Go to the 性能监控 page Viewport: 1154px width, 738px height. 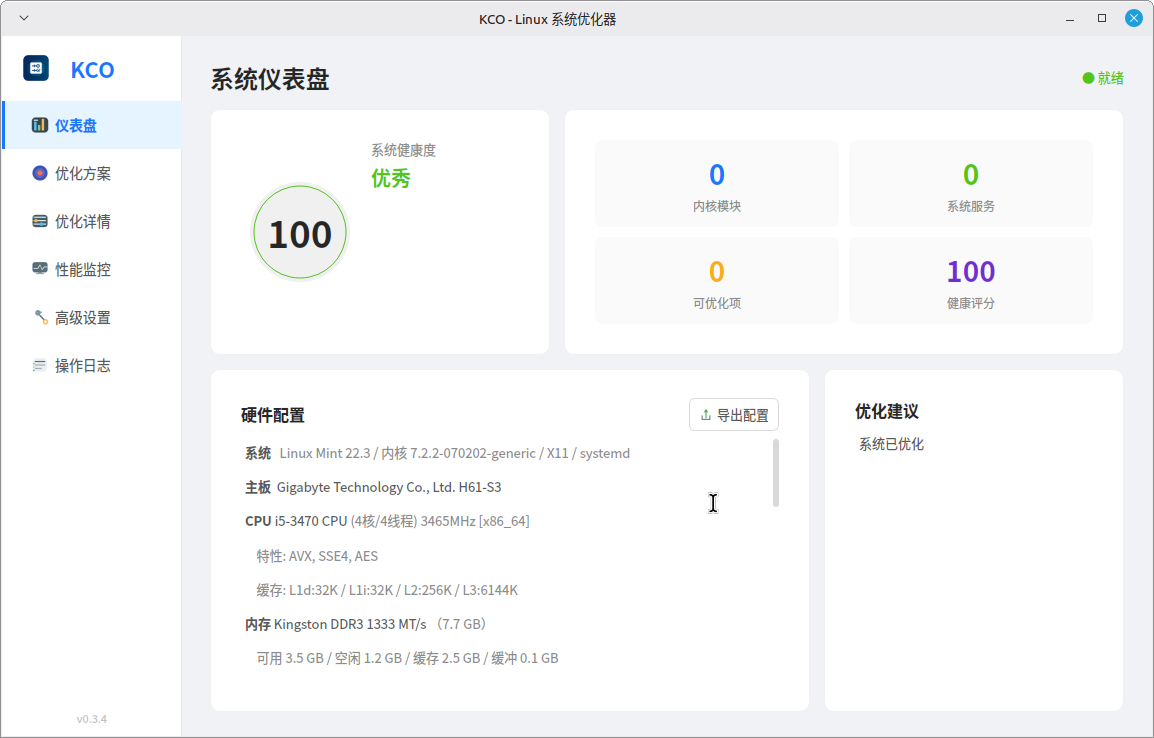pos(92,269)
